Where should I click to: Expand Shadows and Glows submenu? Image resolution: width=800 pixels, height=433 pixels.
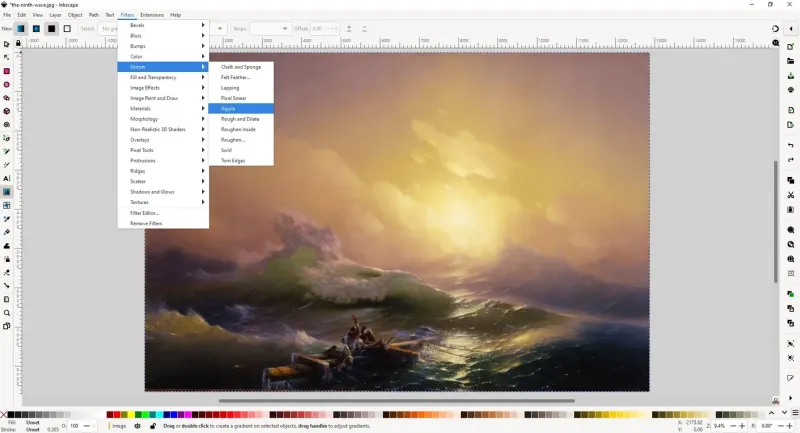click(x=163, y=192)
